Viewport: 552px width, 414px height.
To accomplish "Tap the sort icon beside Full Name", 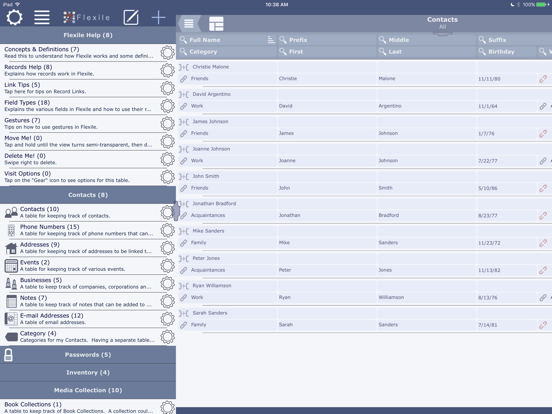I will (271, 40).
